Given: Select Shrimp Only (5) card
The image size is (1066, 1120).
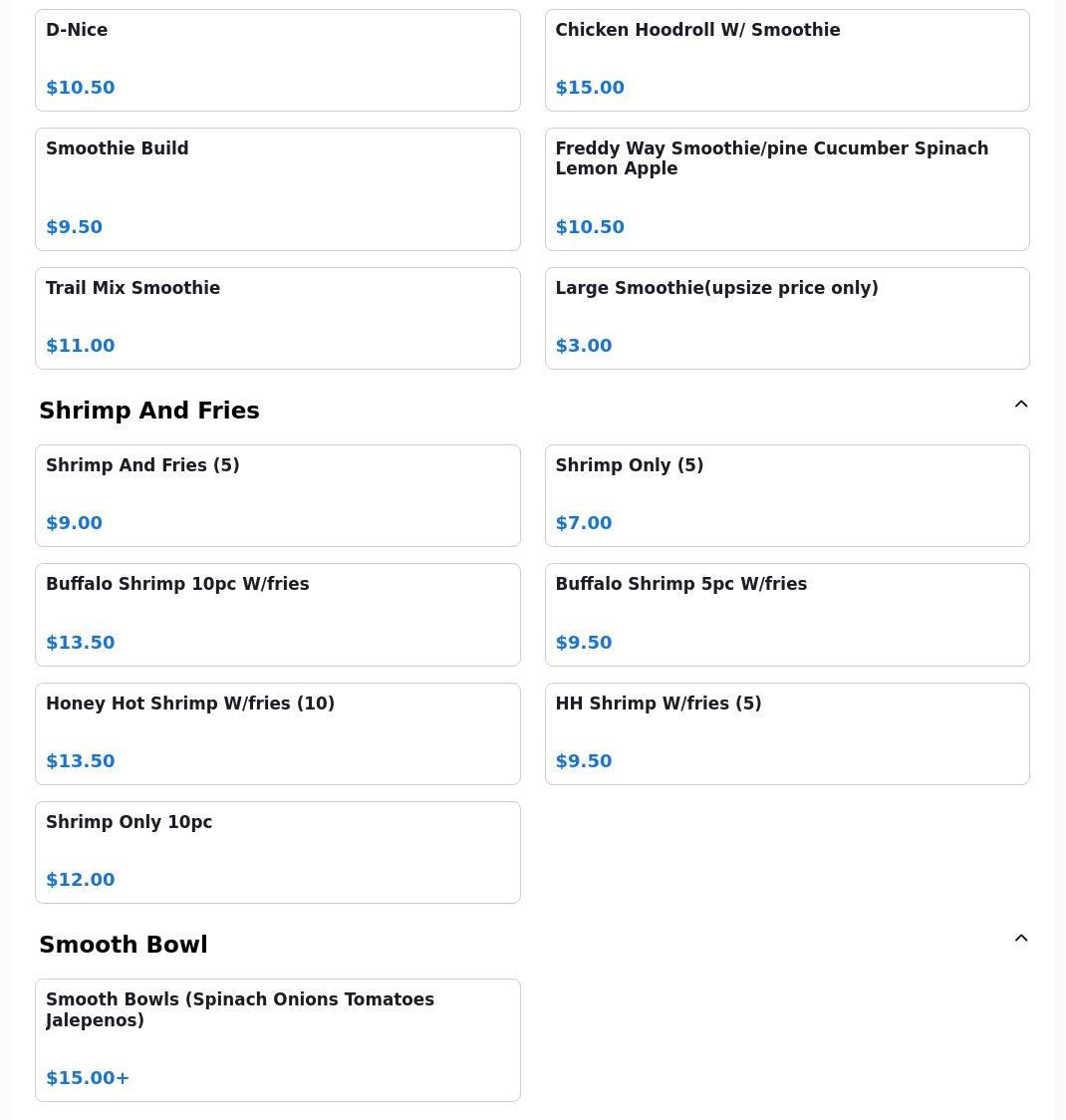Looking at the screenshot, I should tap(787, 495).
